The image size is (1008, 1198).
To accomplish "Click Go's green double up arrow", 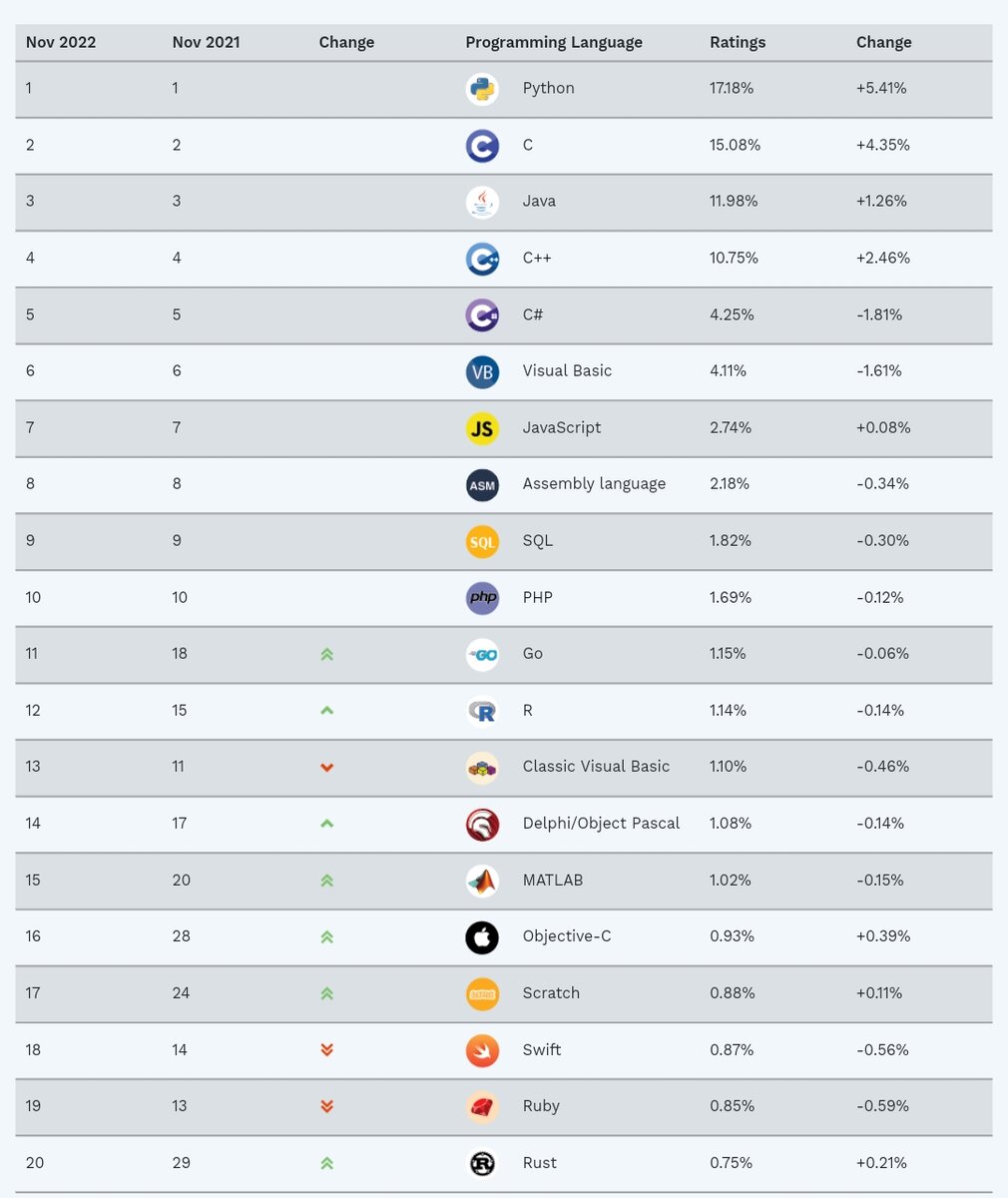I will 326,654.
